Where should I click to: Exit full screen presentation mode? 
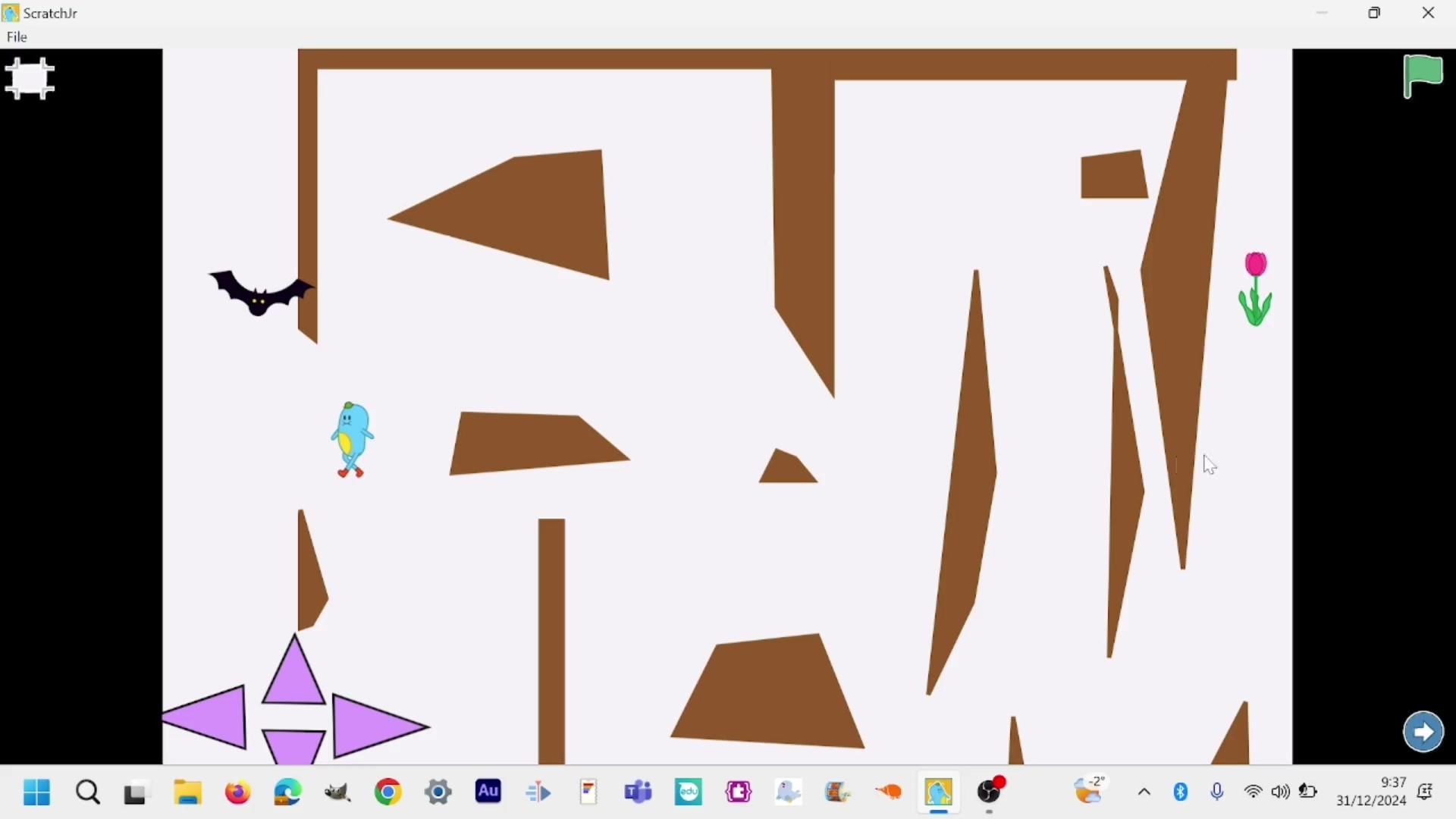point(30,79)
